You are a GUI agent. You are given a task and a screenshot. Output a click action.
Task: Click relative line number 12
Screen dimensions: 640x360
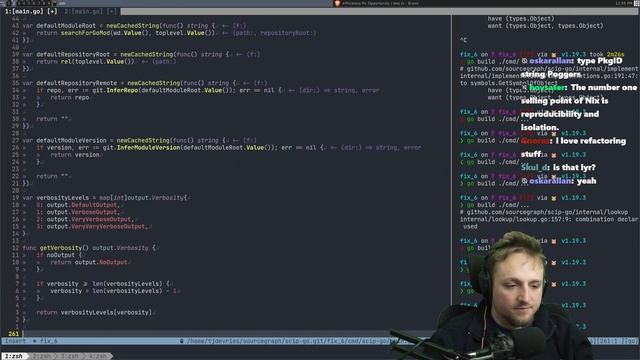click(16, 248)
